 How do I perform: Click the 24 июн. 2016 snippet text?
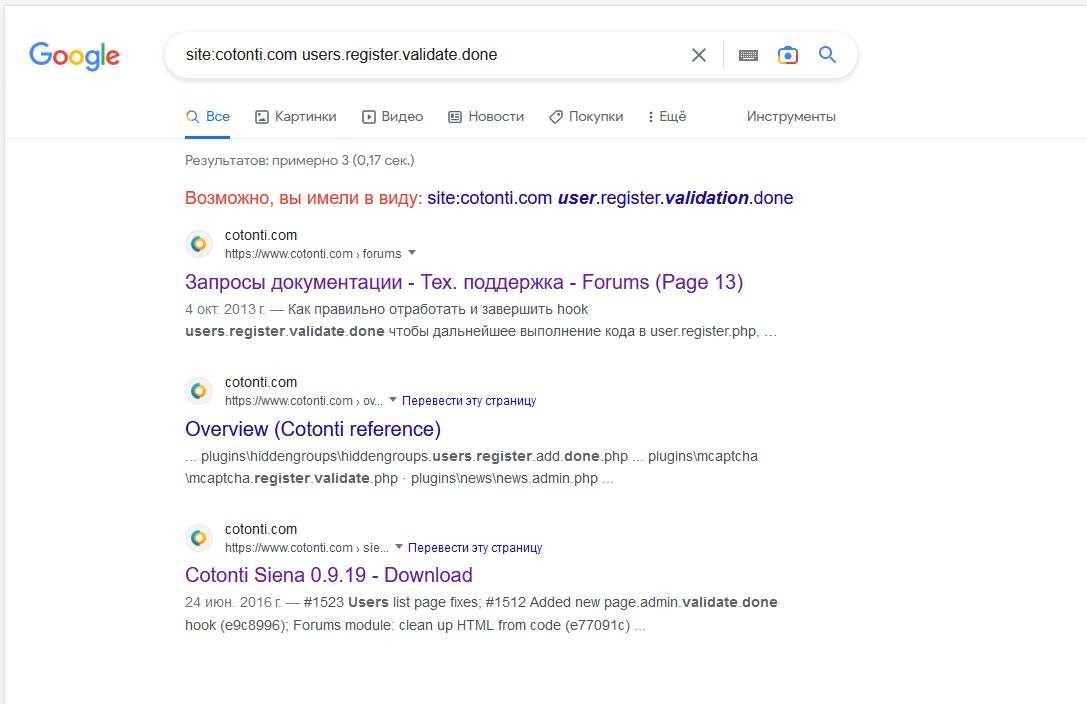pyautogui.click(x=480, y=613)
